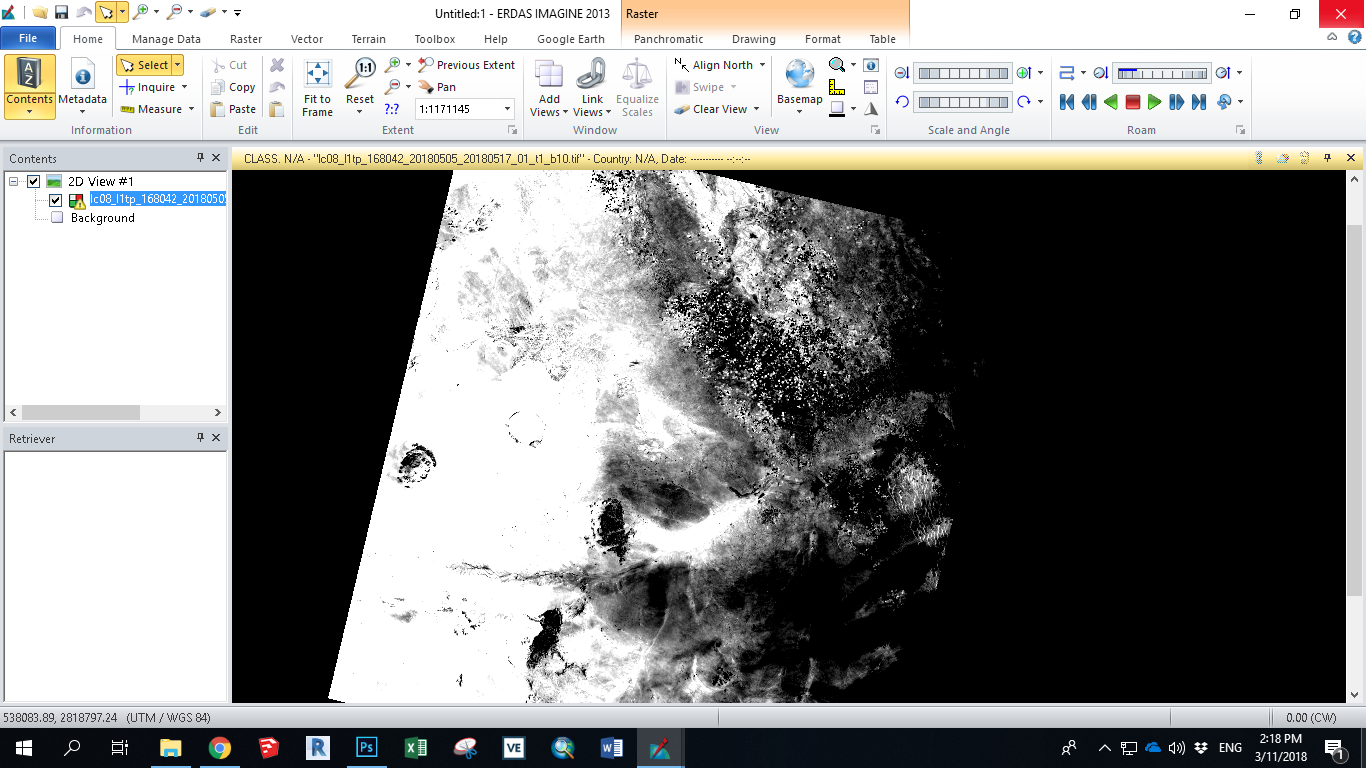Expand the Measure tool dropdown
This screenshot has height=768, width=1366.
[x=190, y=109]
